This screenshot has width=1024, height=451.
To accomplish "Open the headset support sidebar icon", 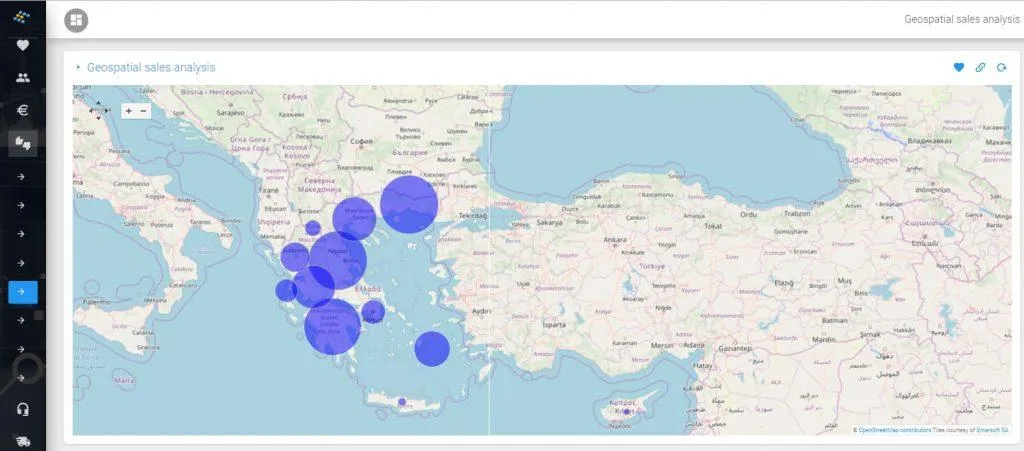I will (x=22, y=410).
